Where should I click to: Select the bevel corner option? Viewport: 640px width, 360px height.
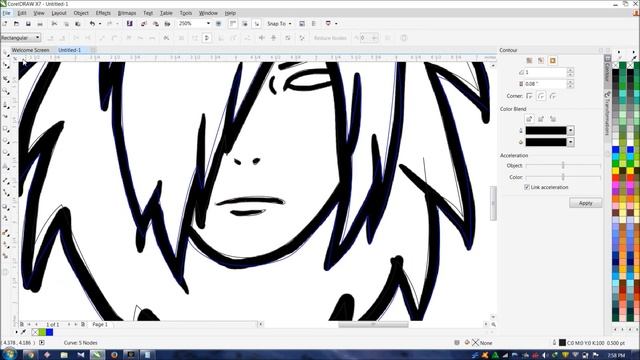pyautogui.click(x=553, y=96)
